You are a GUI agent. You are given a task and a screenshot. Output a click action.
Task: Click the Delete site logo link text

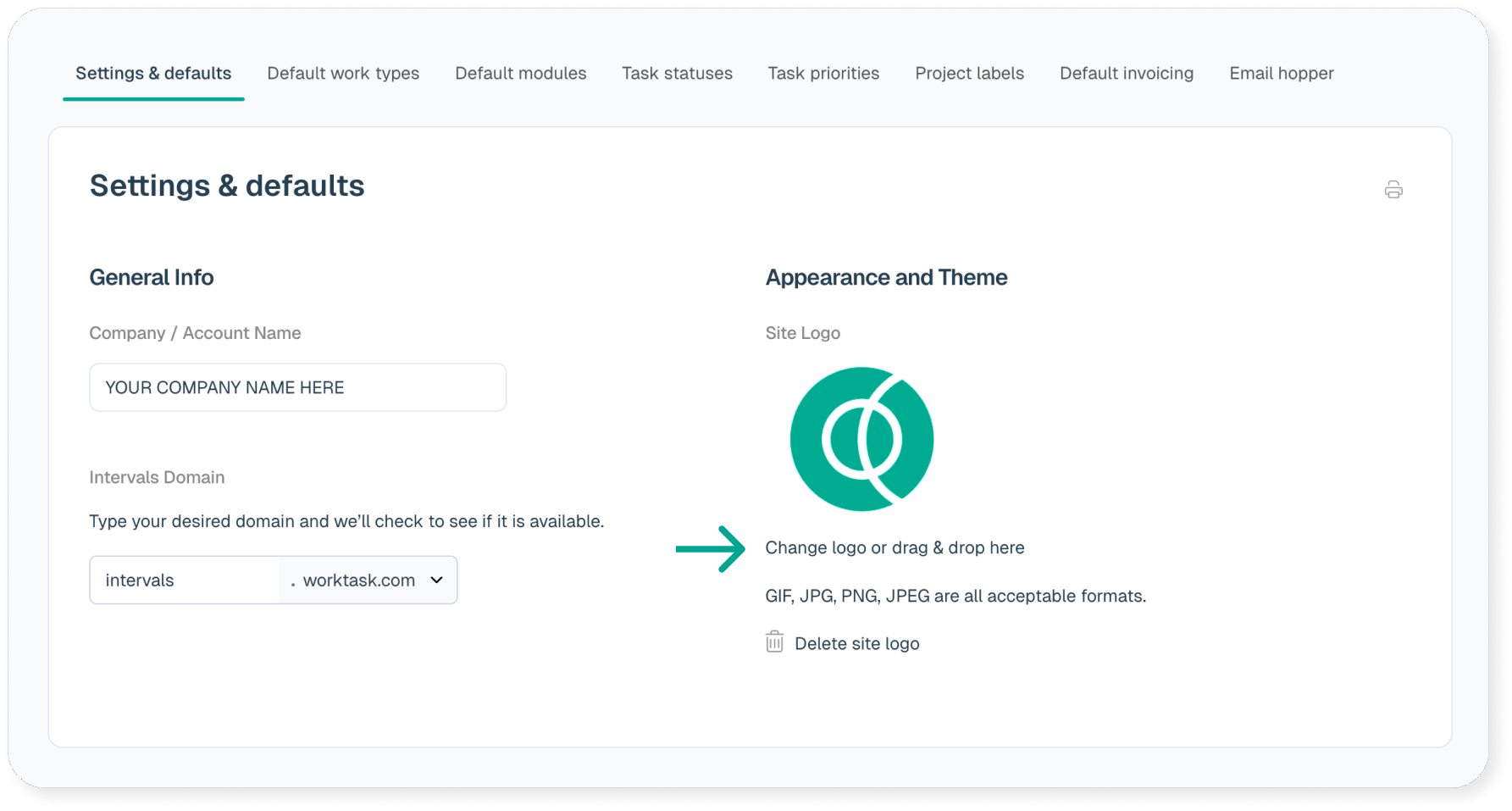tap(856, 644)
